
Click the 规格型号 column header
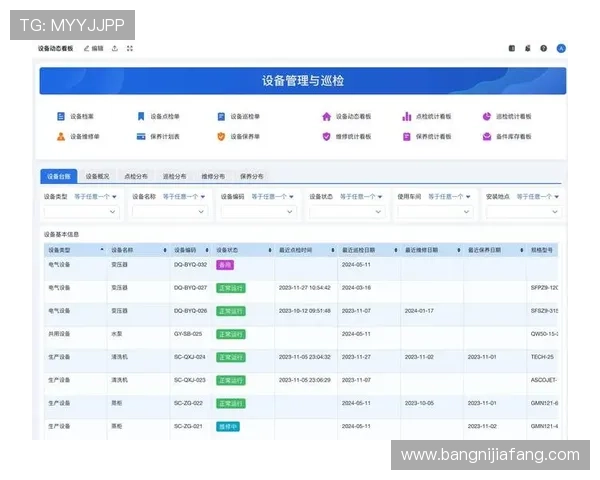click(541, 250)
